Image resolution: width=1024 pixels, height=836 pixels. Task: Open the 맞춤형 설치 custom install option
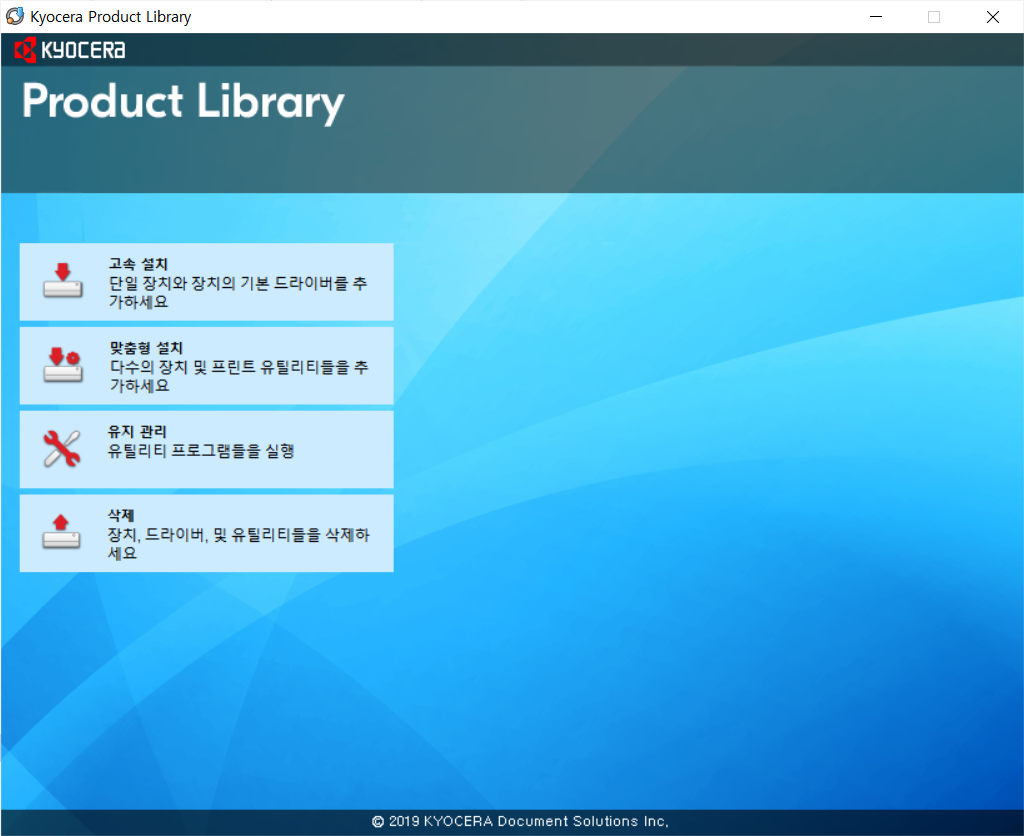click(x=206, y=366)
